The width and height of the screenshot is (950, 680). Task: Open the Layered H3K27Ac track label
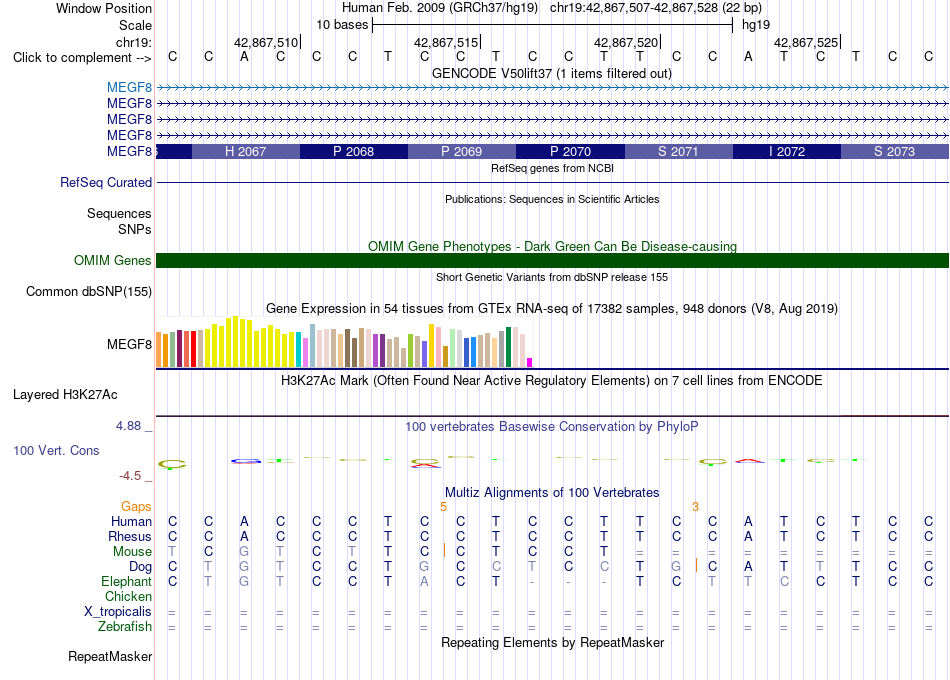coord(65,395)
